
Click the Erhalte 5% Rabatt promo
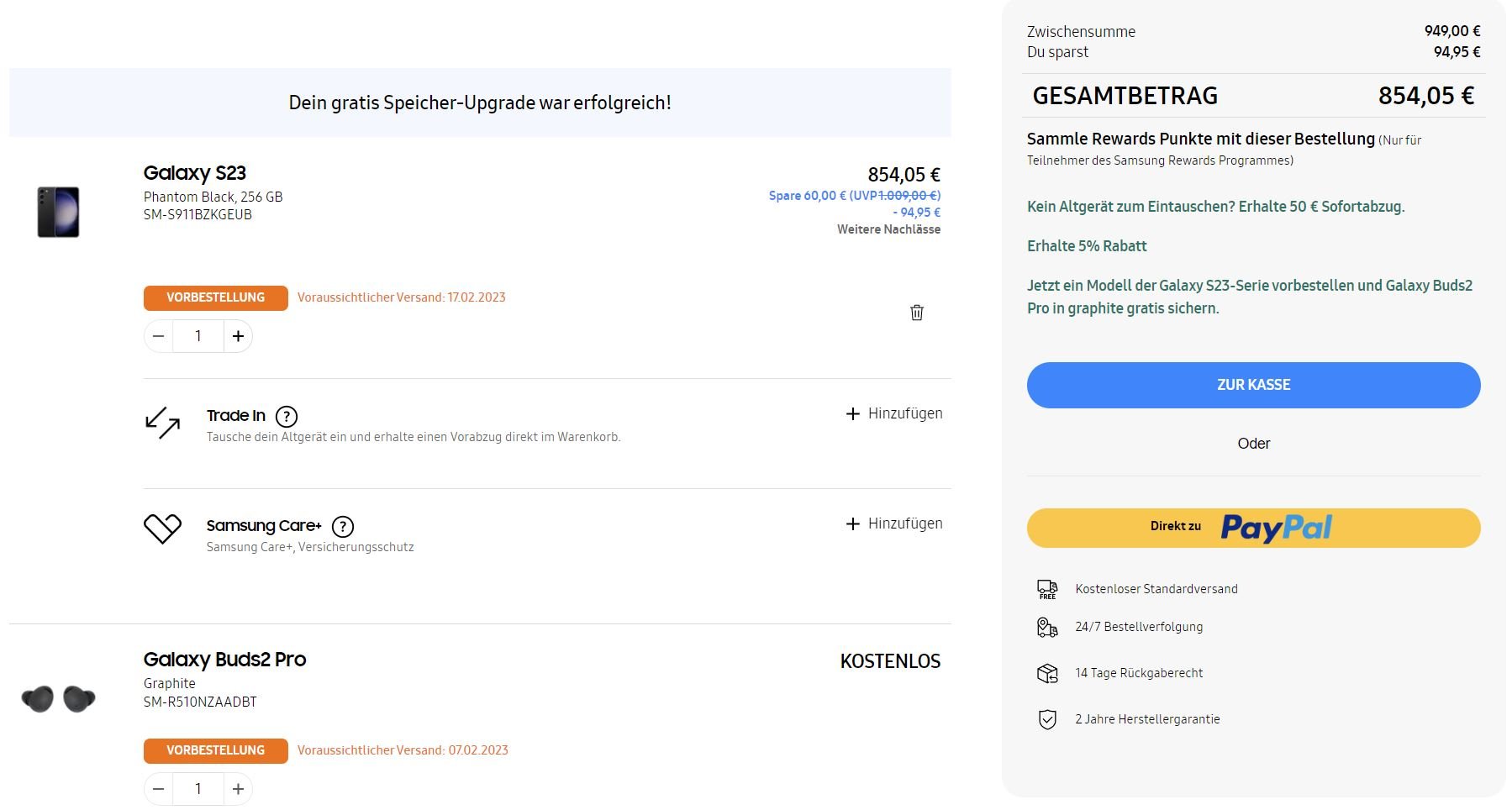point(1087,246)
